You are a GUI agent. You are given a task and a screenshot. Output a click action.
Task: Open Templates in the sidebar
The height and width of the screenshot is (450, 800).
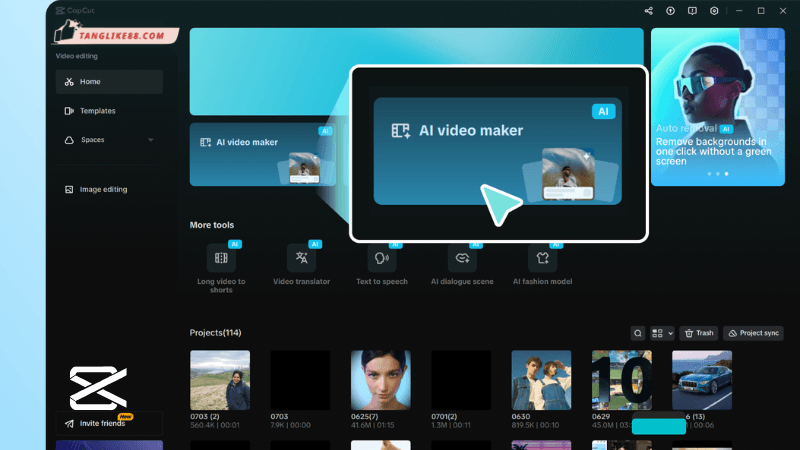[x=109, y=111]
